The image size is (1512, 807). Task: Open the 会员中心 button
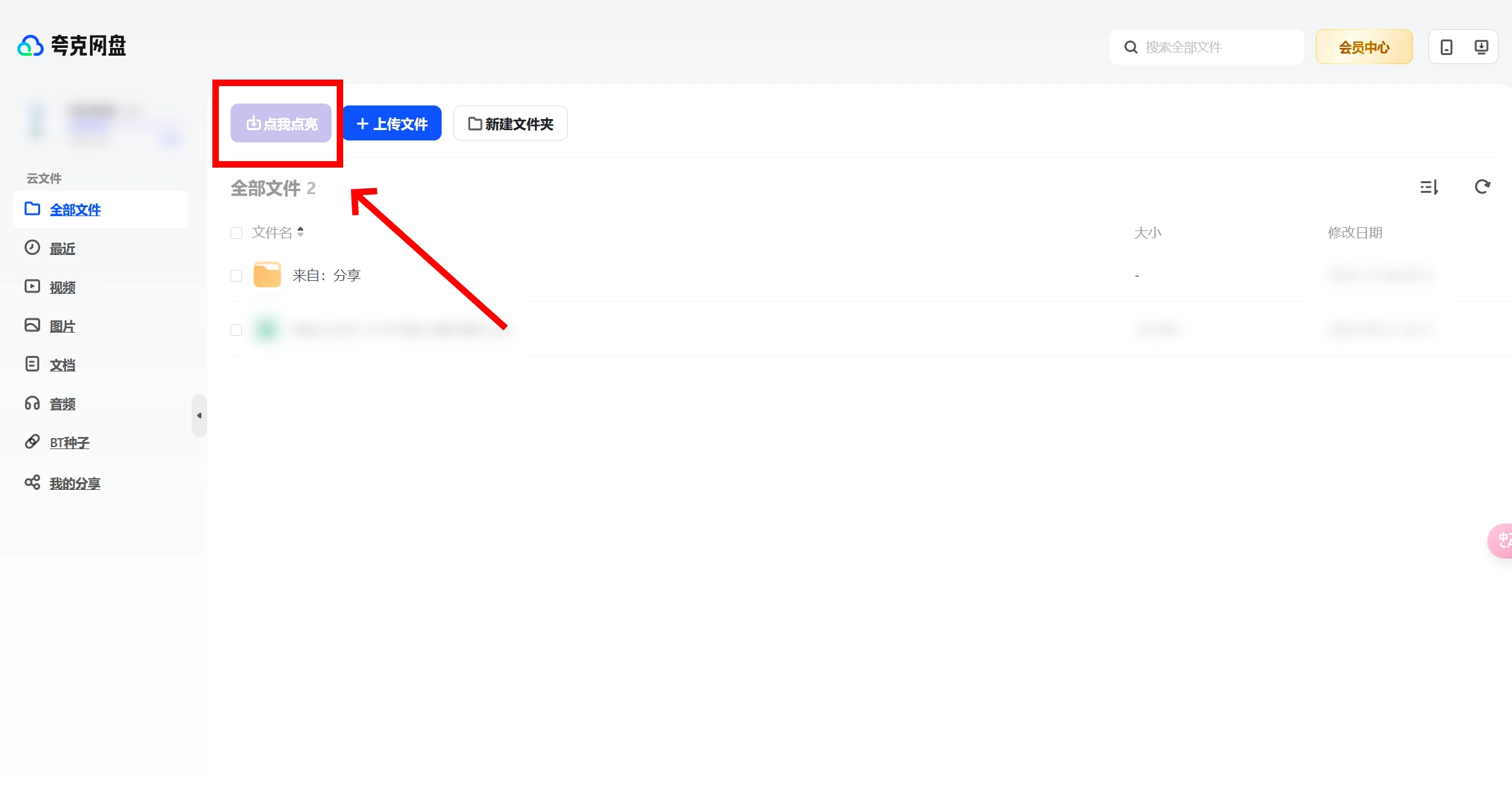1364,47
